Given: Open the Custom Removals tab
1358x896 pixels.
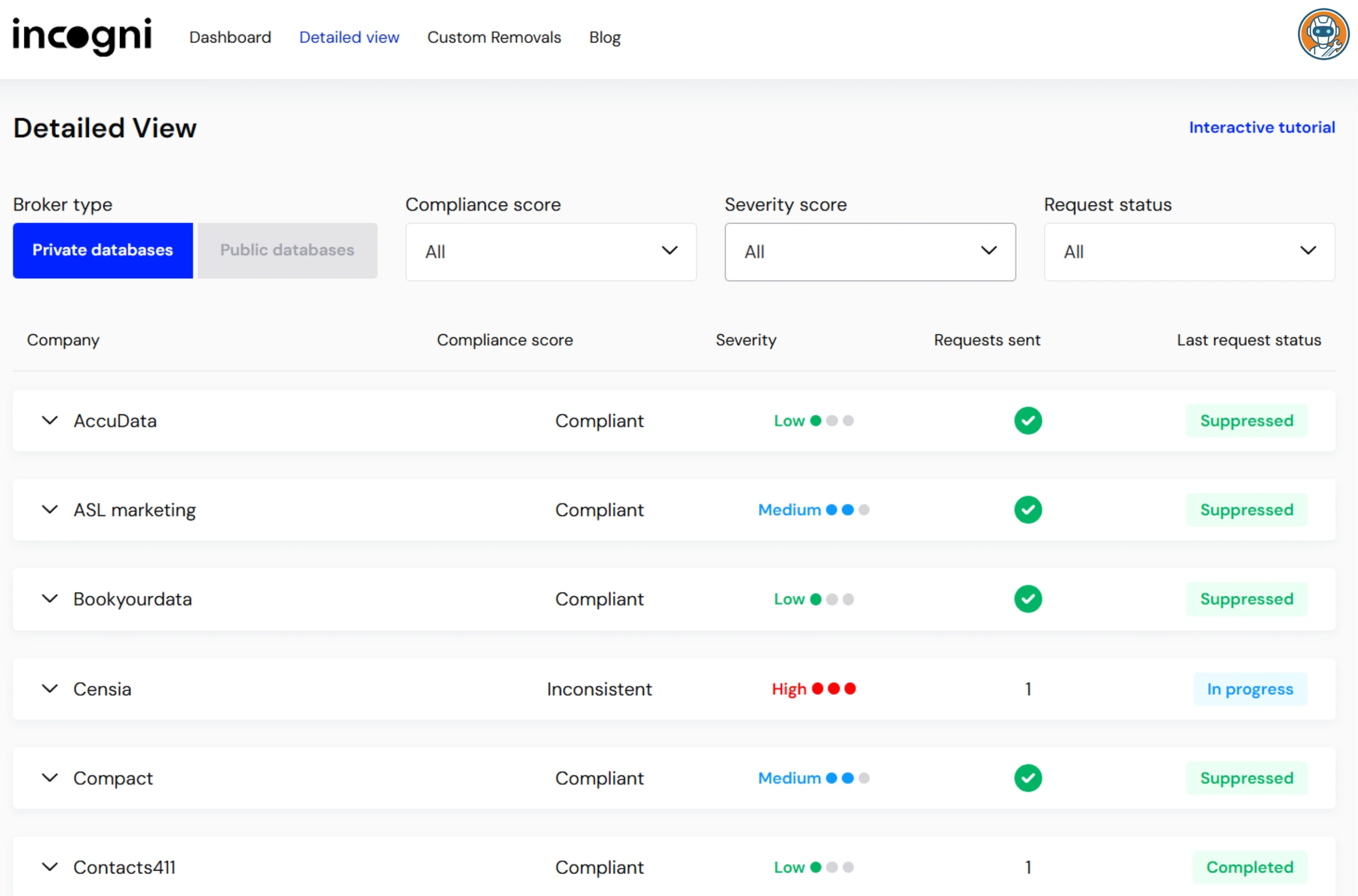Looking at the screenshot, I should pos(494,37).
